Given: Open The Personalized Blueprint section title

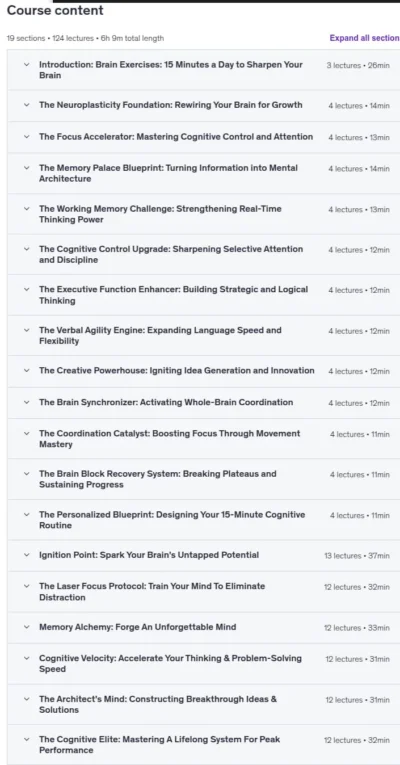Looking at the screenshot, I should point(172,520).
